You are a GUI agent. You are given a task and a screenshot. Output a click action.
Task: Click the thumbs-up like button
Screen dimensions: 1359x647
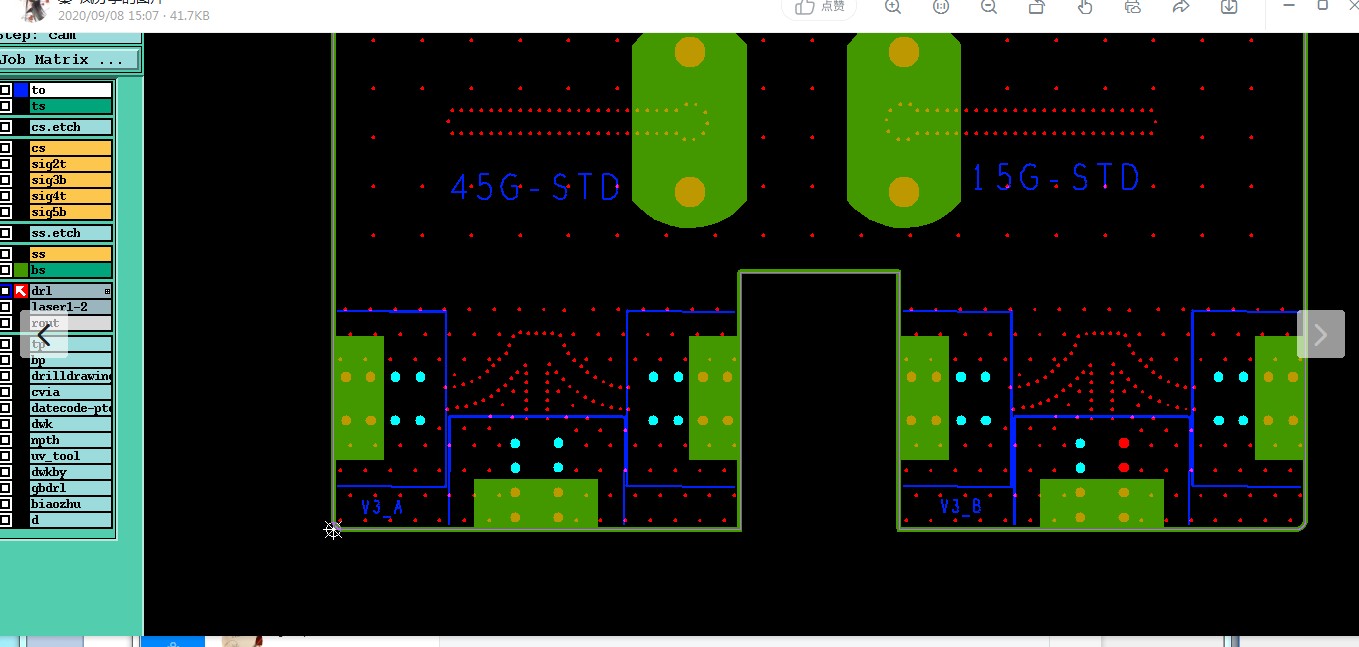[820, 7]
